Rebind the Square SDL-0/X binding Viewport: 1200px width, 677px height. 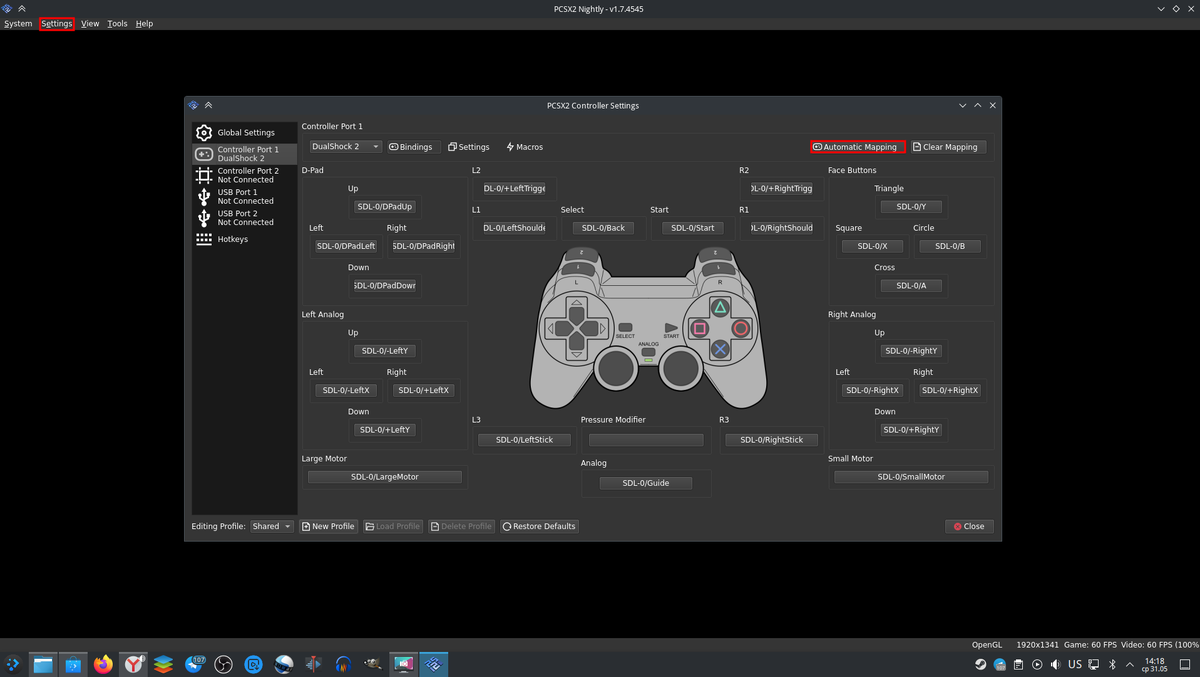coord(872,246)
